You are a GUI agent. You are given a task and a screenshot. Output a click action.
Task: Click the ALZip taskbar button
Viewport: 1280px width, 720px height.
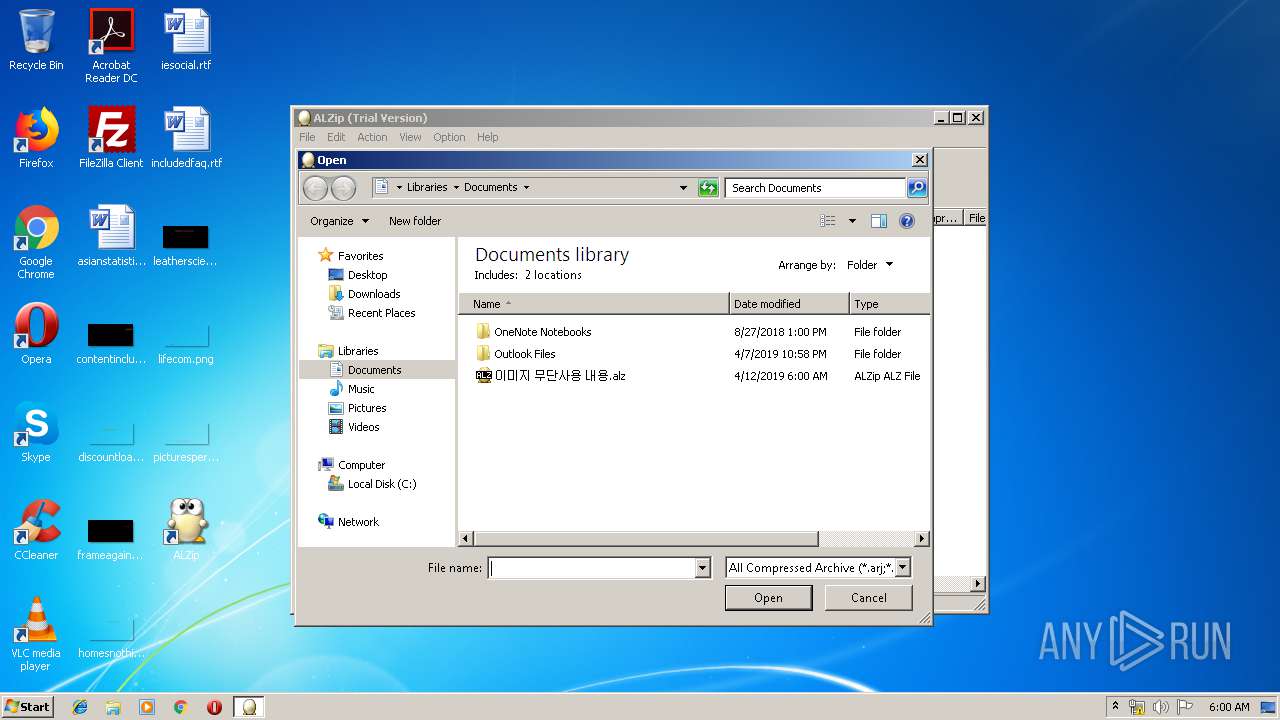tap(249, 707)
